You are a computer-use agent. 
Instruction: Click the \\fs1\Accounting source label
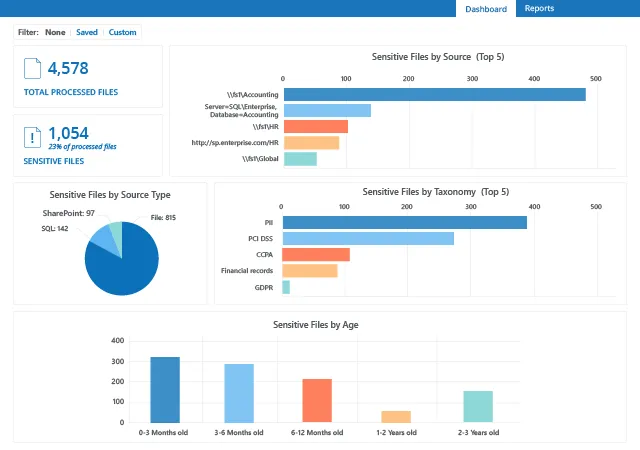click(x=253, y=95)
